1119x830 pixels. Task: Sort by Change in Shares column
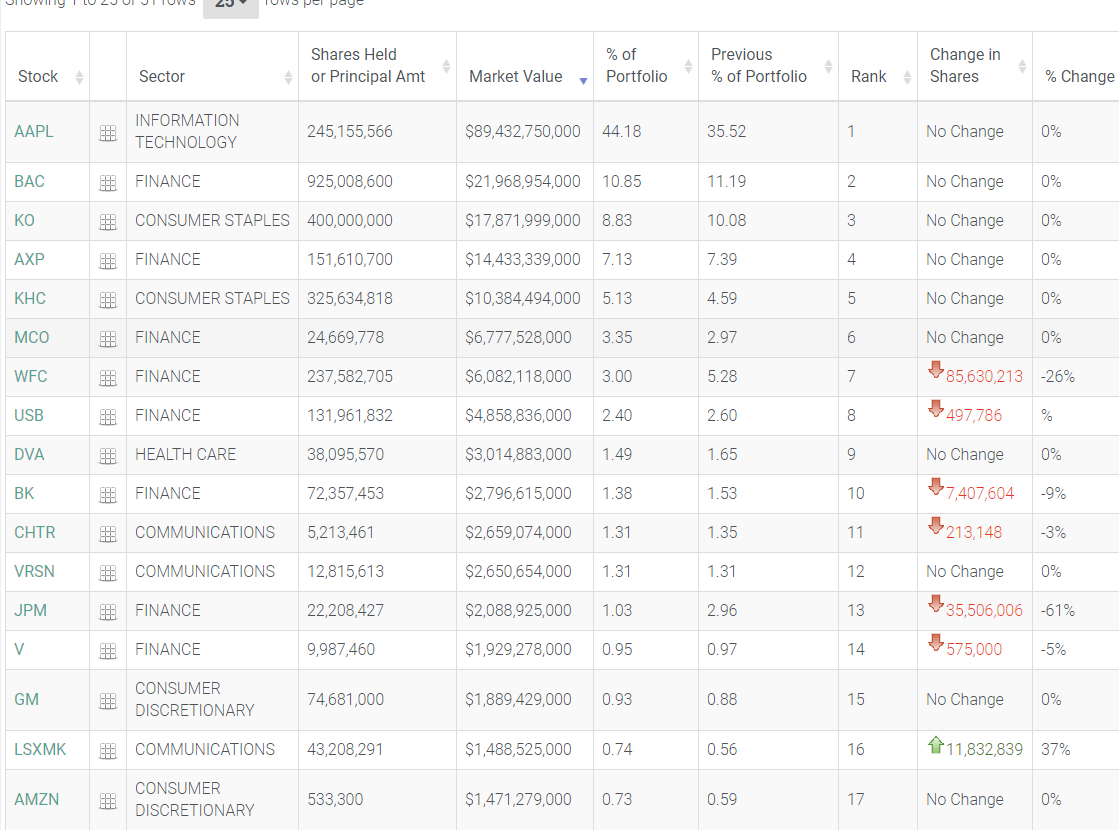tap(975, 66)
